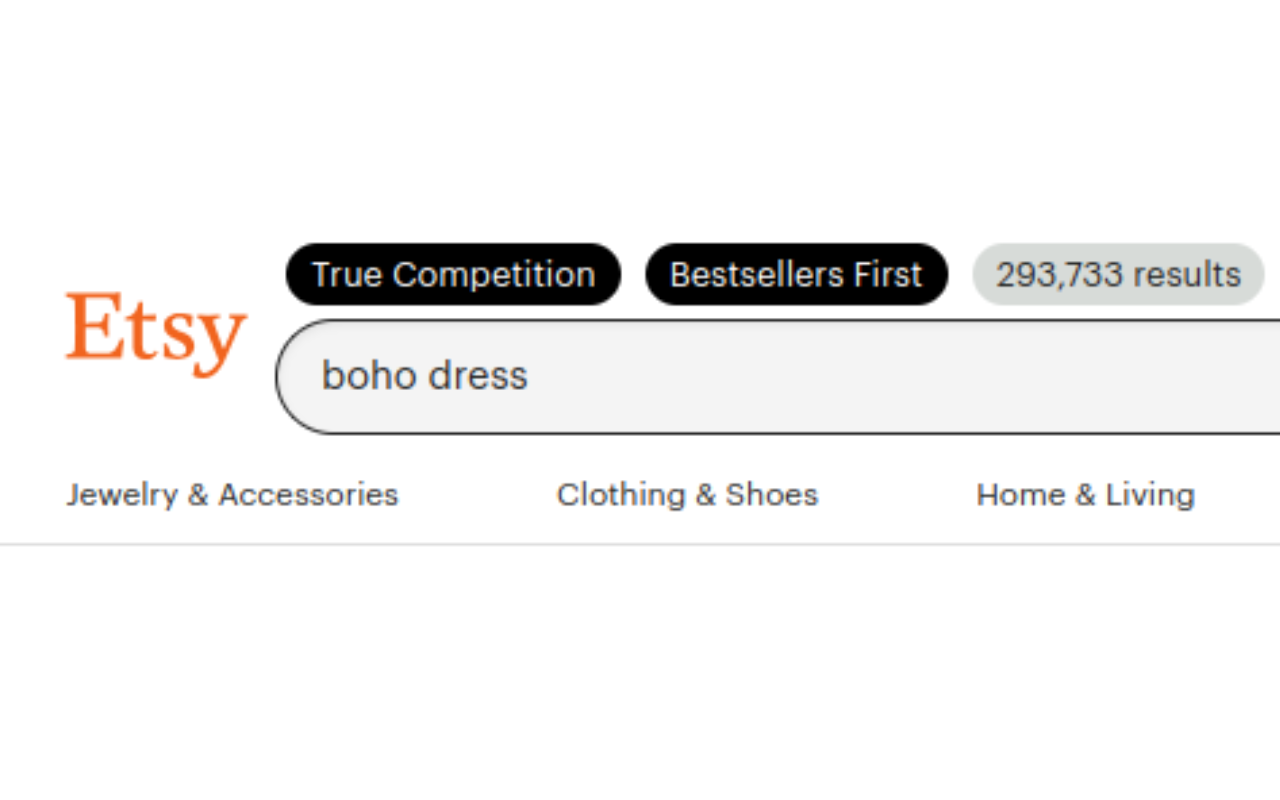1280x800 pixels.
Task: Open the Home & Living category
Action: coord(1085,495)
